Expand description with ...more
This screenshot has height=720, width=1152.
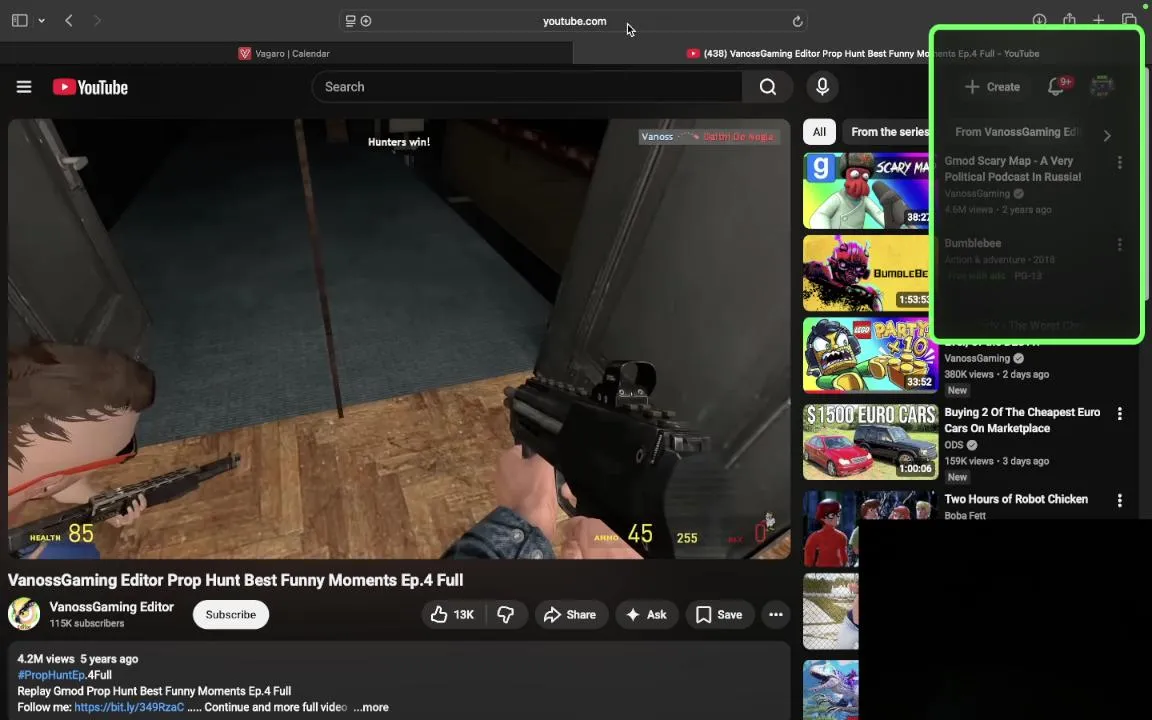[371, 708]
